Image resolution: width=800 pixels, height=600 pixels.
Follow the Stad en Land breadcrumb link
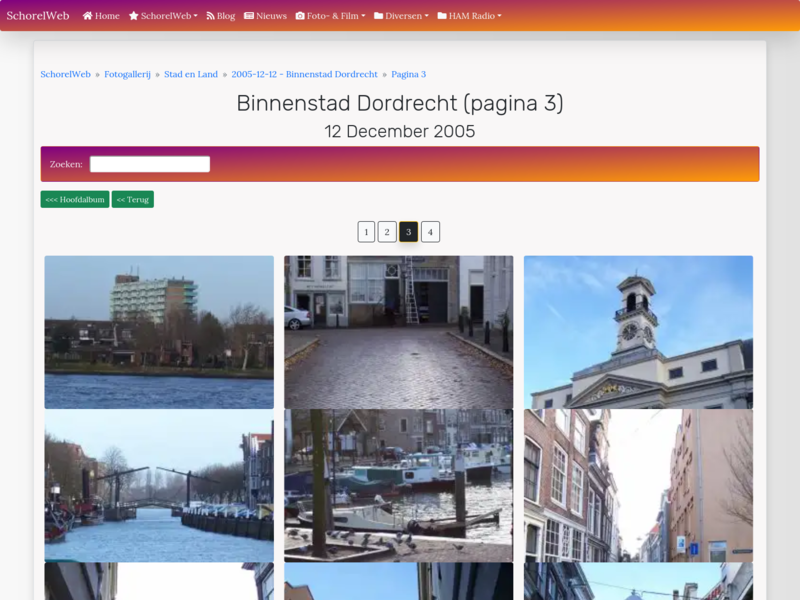coord(191,74)
